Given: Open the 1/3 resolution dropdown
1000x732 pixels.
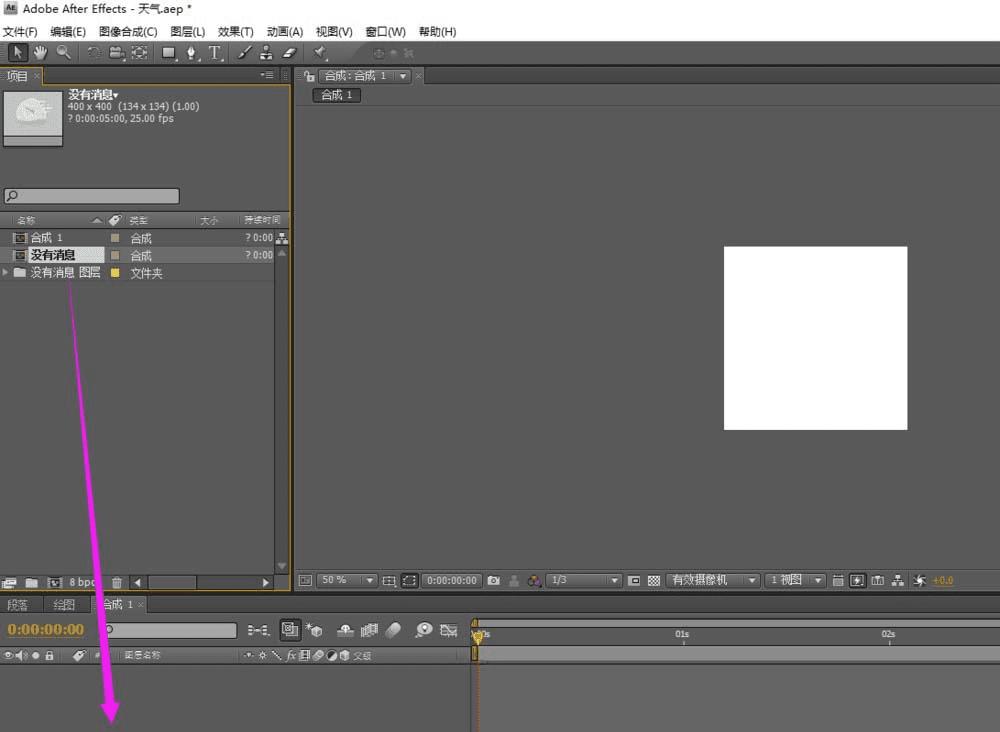Looking at the screenshot, I should [584, 580].
